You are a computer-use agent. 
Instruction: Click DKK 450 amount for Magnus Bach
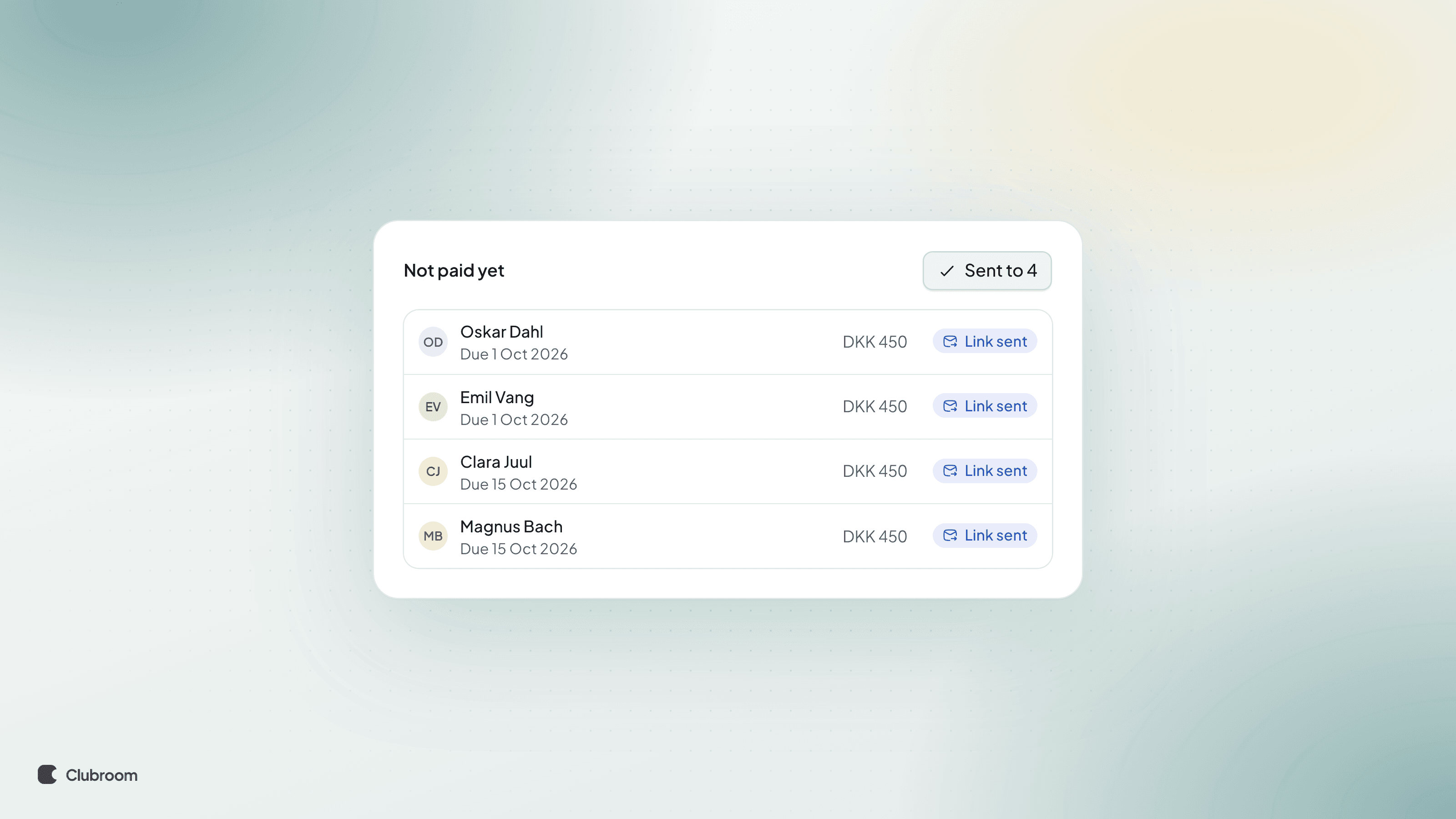click(875, 536)
